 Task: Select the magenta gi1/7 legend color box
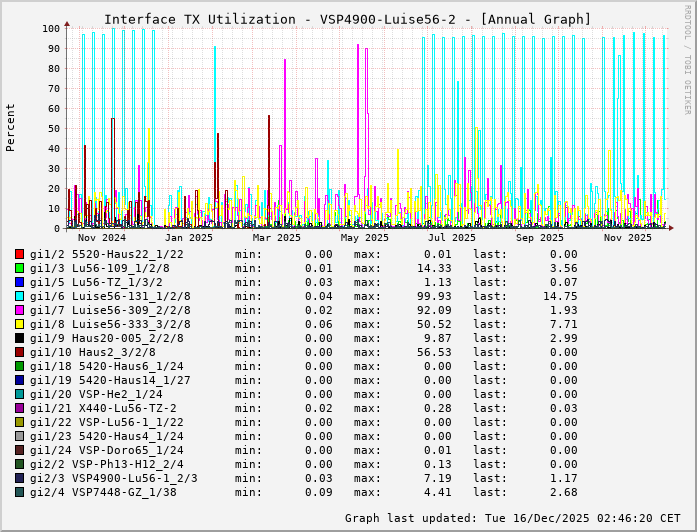click(x=19, y=310)
